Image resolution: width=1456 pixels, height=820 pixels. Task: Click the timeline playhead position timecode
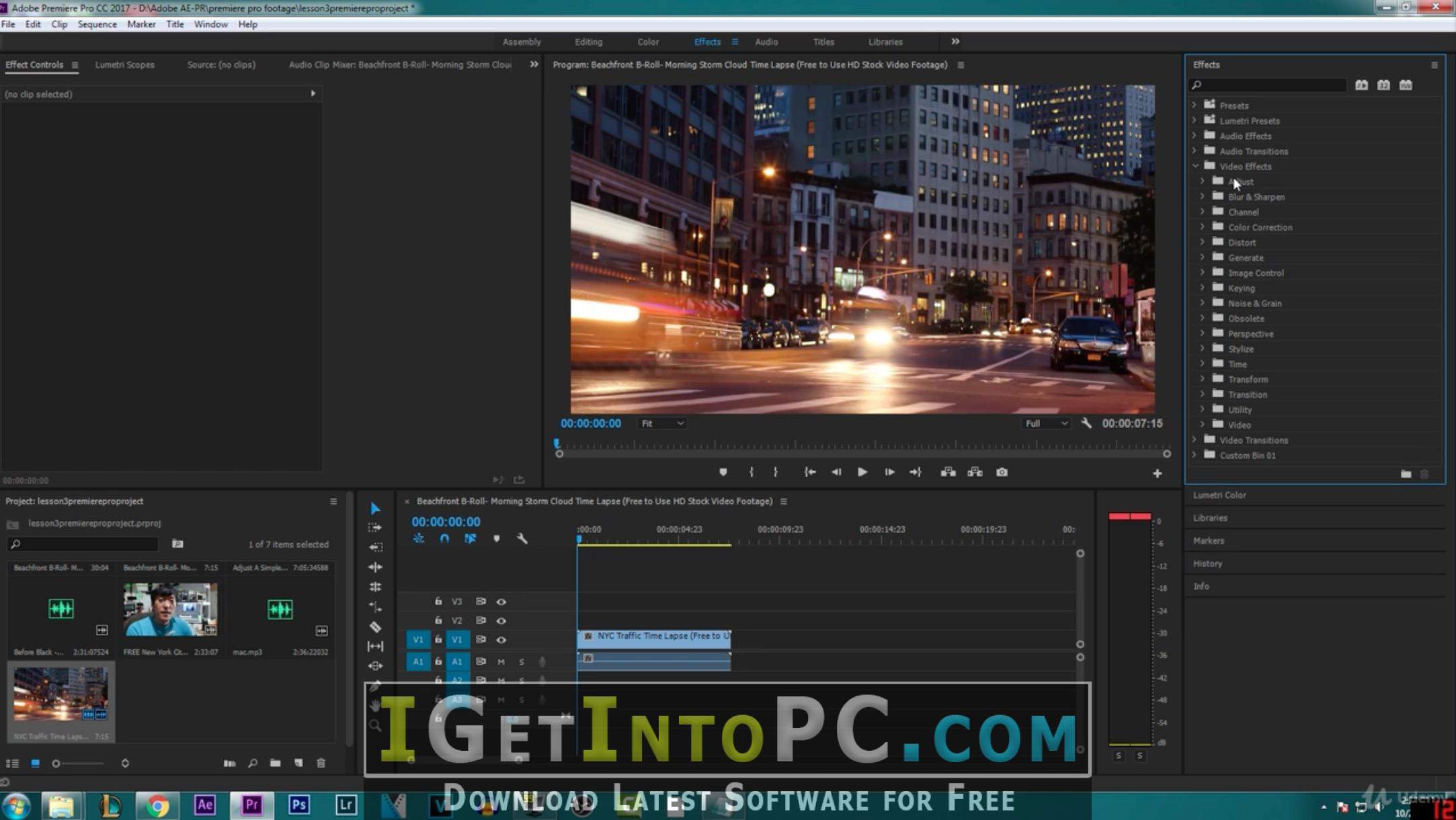[x=446, y=521]
